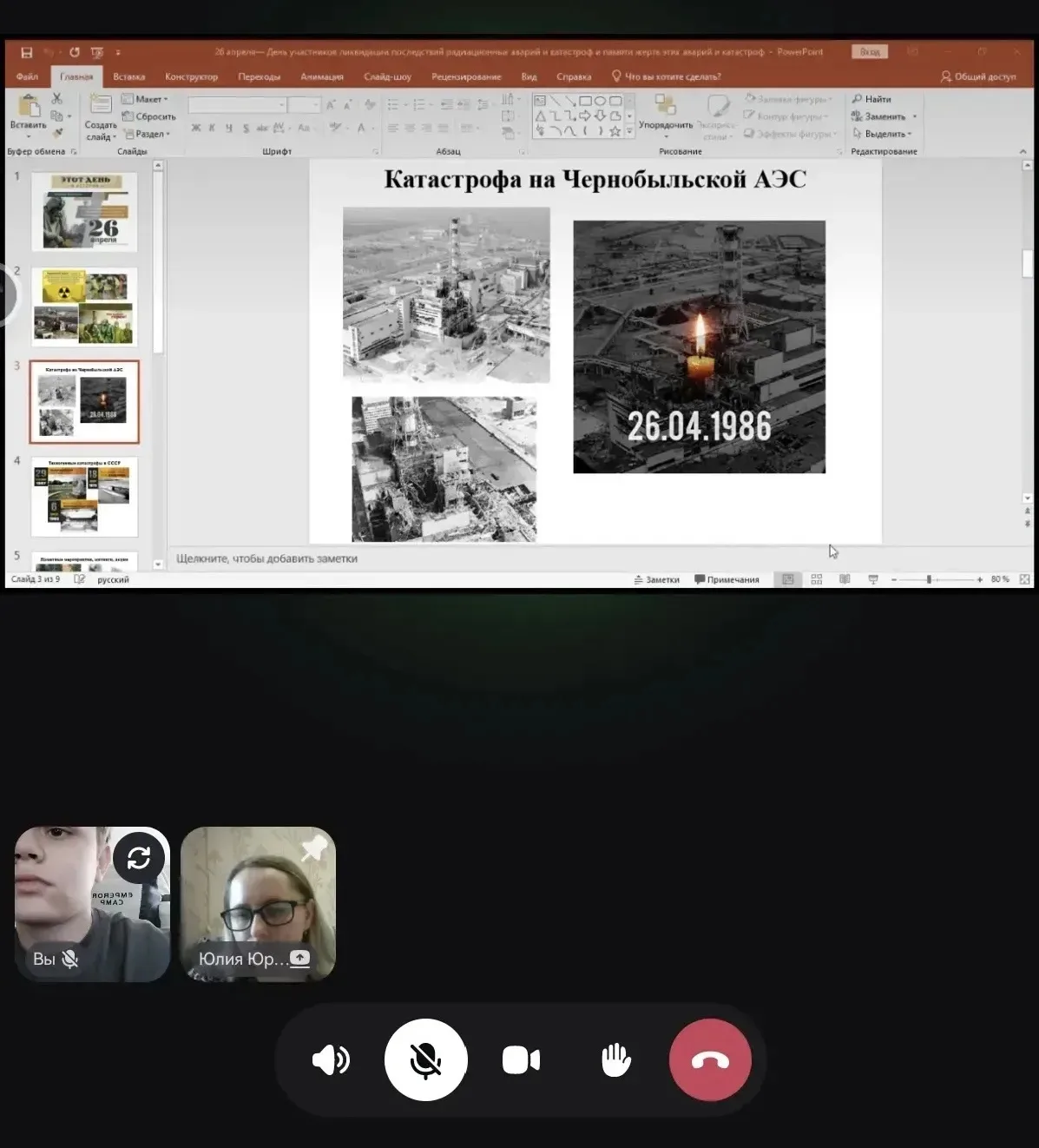Image resolution: width=1039 pixels, height=1148 pixels.
Task: Select the star shape in shapes gallery
Action: tap(615, 131)
